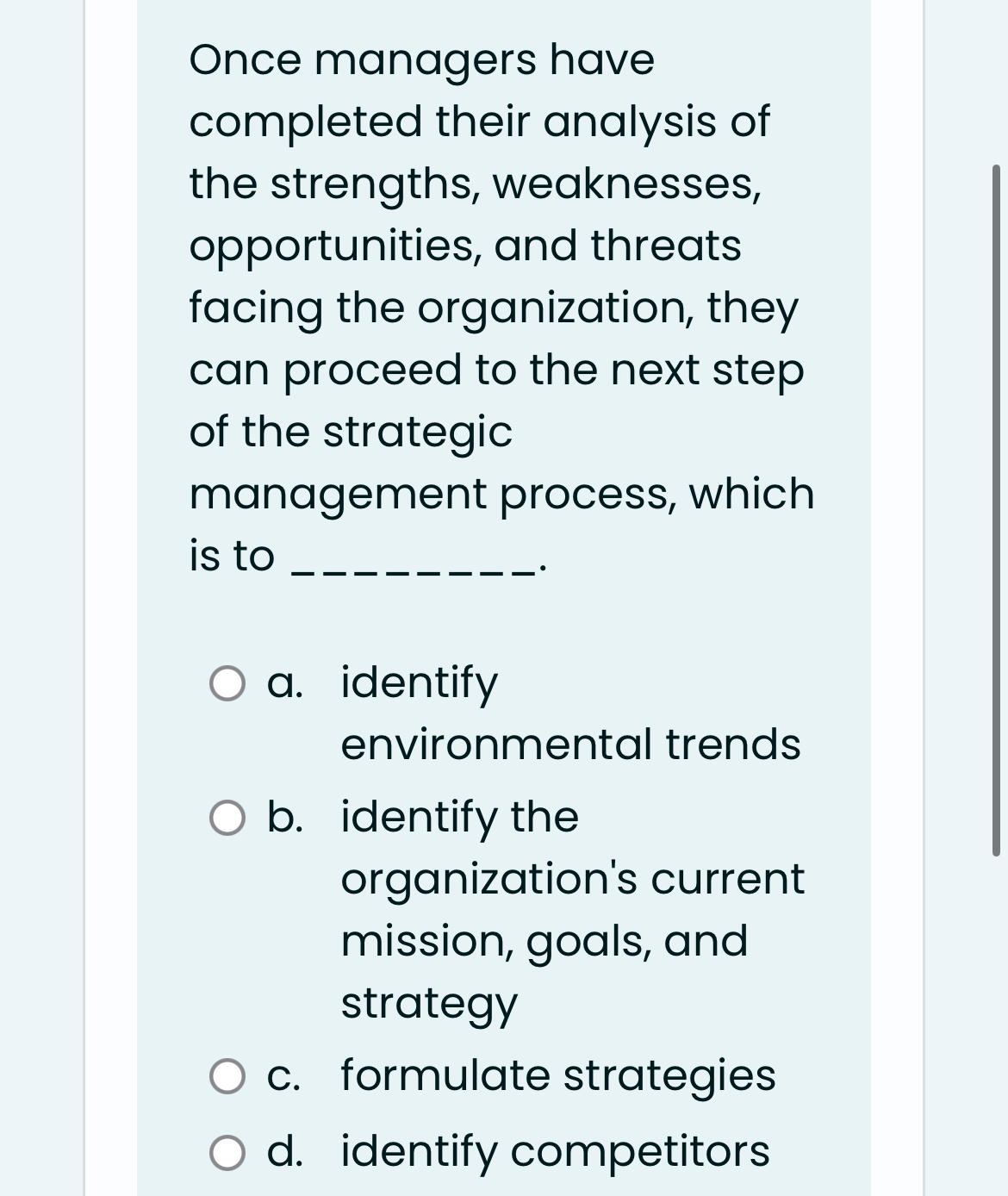The width and height of the screenshot is (1008, 1196).
Task: Click the word 'strategy' ending option b
Action: click(x=429, y=1005)
